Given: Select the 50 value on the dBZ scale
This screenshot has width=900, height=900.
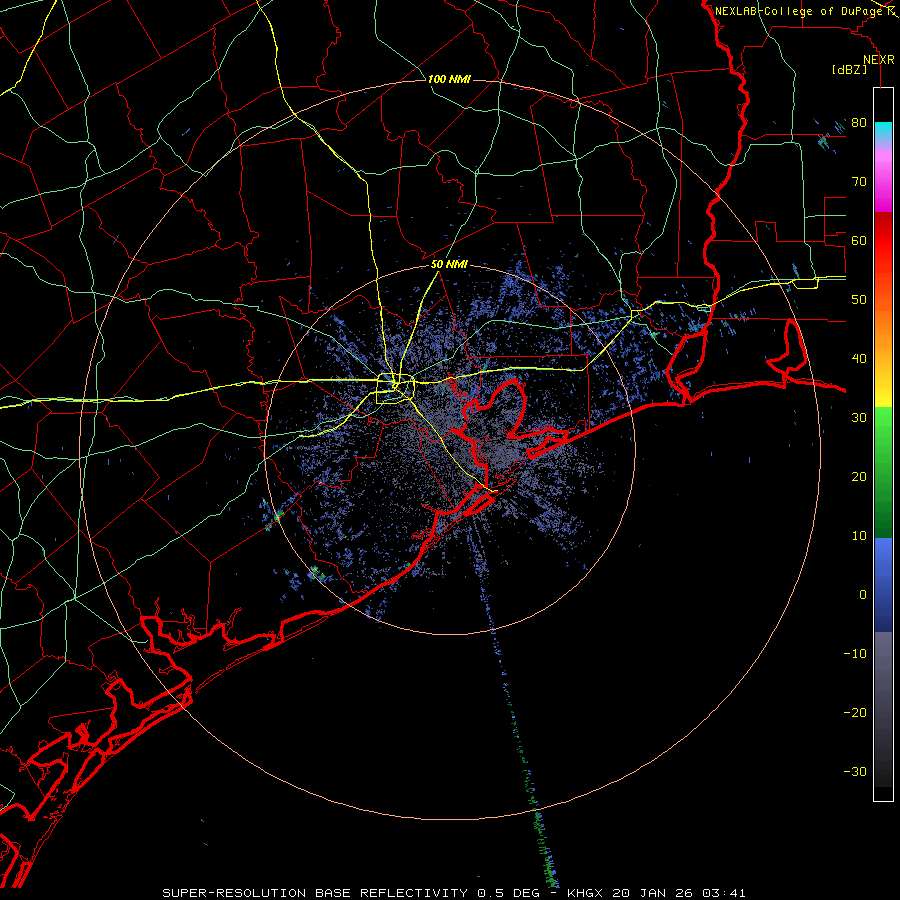Looking at the screenshot, I should pyautogui.click(x=859, y=300).
